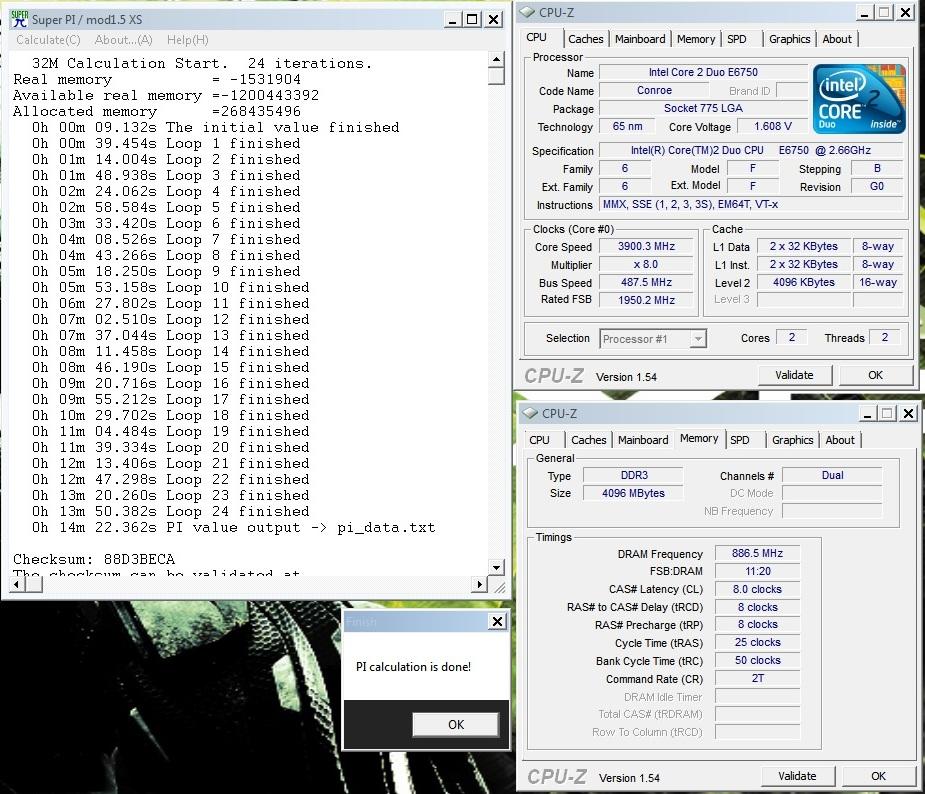Click Super PI horizontal scrollbar left arrow
This screenshot has width=925, height=794.
[x=18, y=585]
